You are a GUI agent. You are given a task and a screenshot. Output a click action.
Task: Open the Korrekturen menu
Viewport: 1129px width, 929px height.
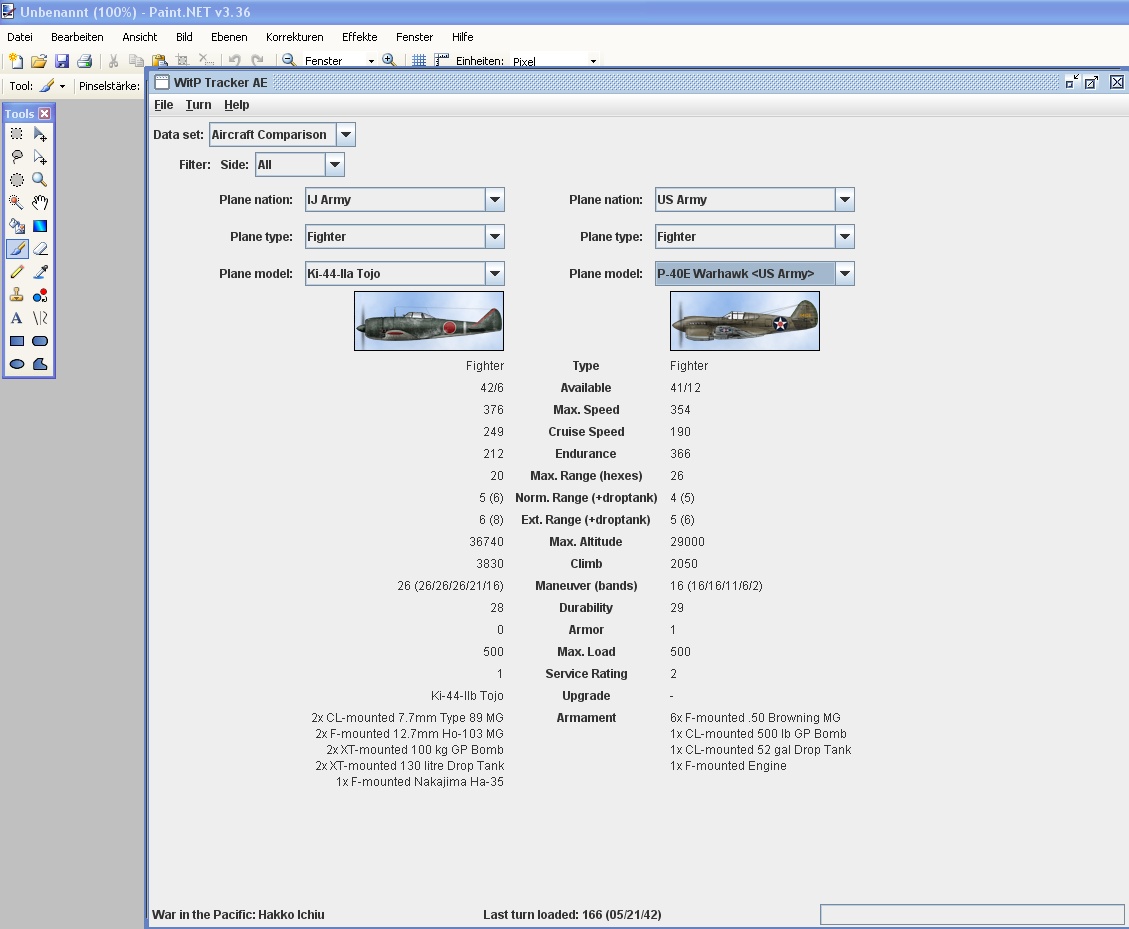click(294, 37)
